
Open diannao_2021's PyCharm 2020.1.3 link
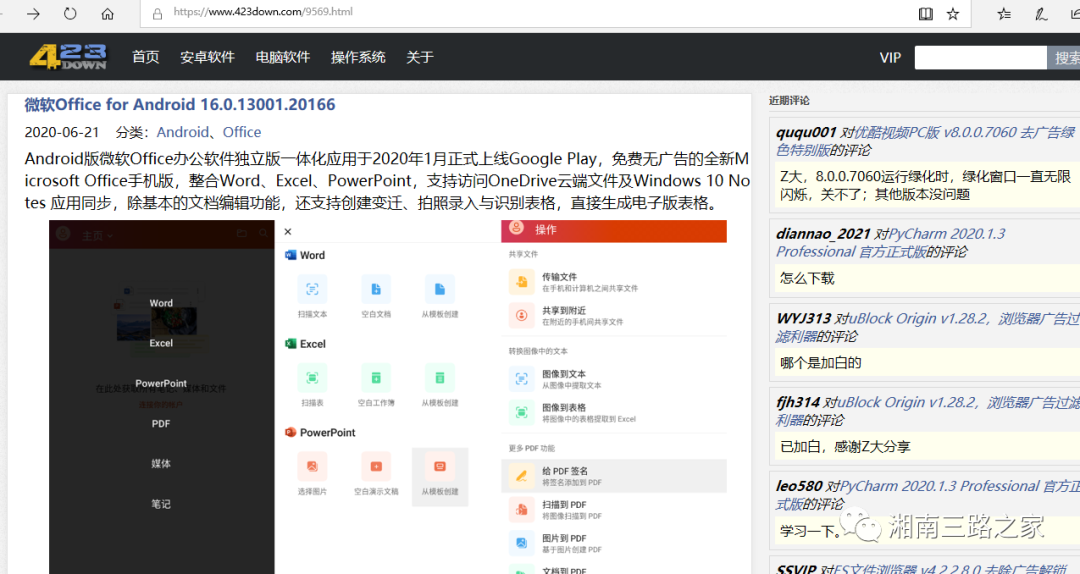click(x=891, y=243)
